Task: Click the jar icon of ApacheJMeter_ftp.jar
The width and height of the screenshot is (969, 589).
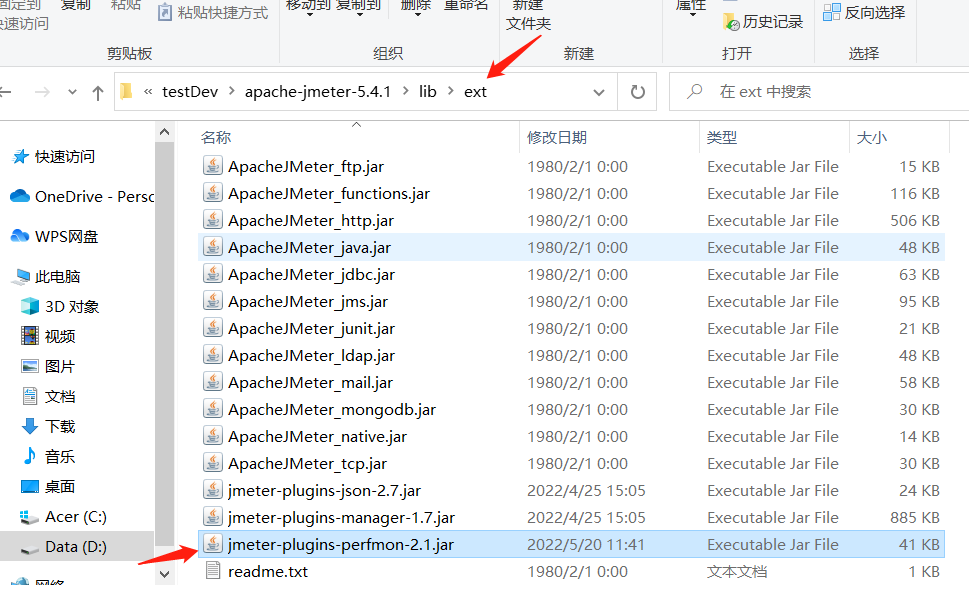Action: coord(213,166)
